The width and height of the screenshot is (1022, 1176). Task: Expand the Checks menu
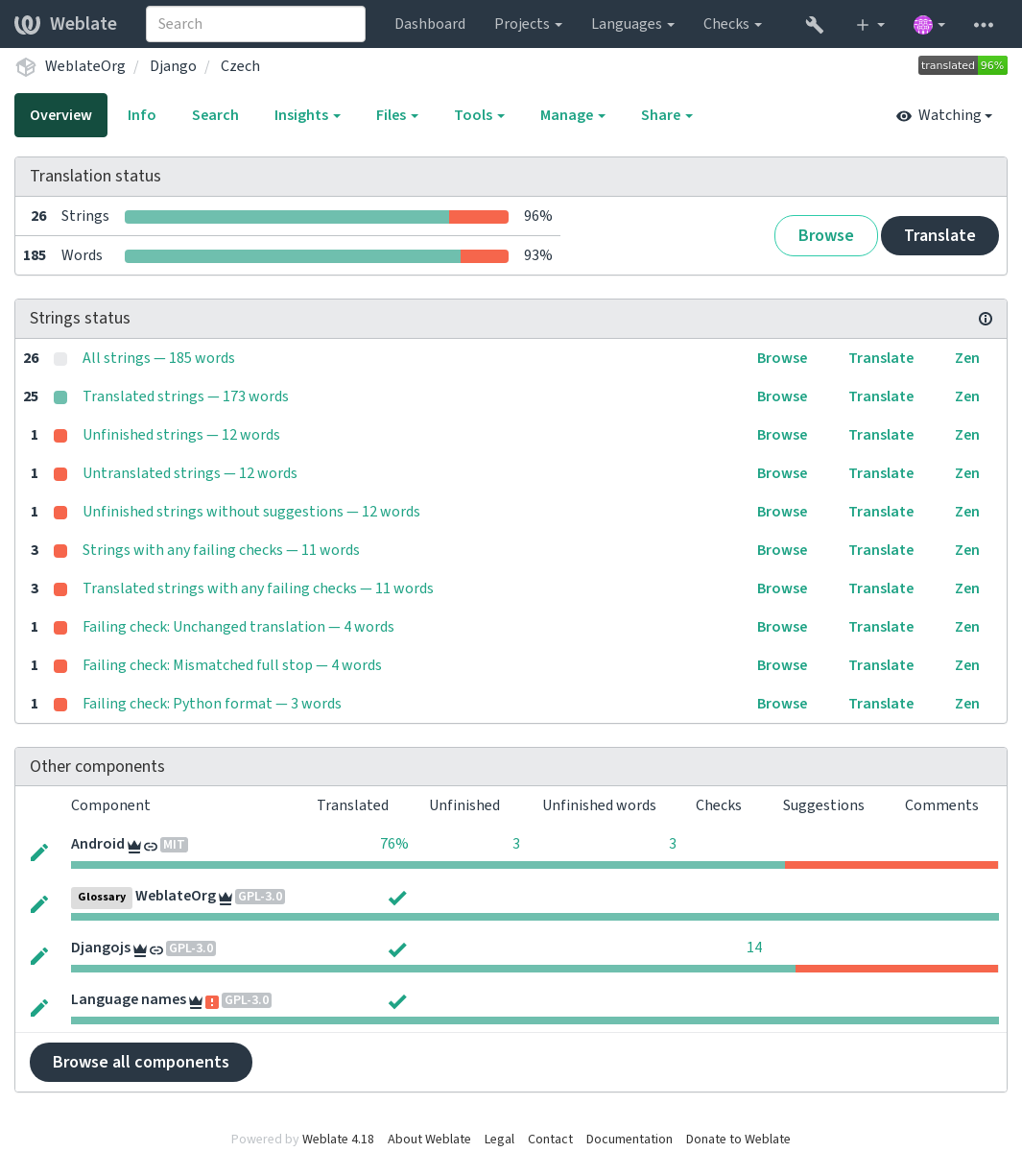[x=732, y=24]
